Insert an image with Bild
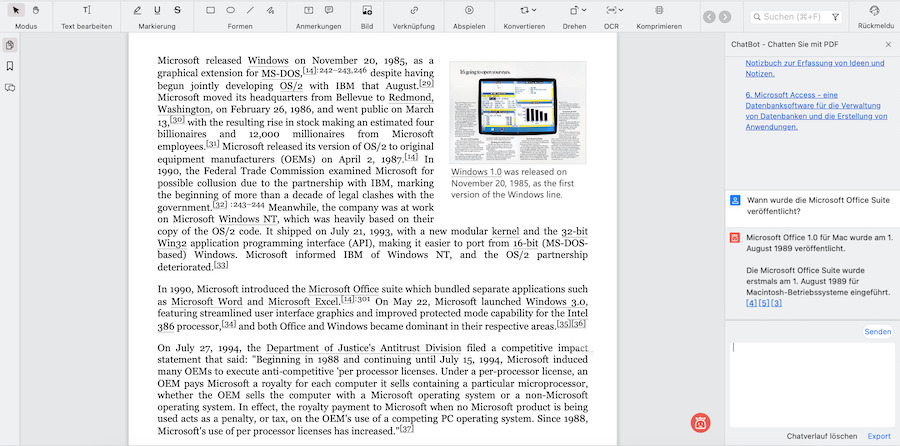The image size is (900, 446). [x=367, y=10]
